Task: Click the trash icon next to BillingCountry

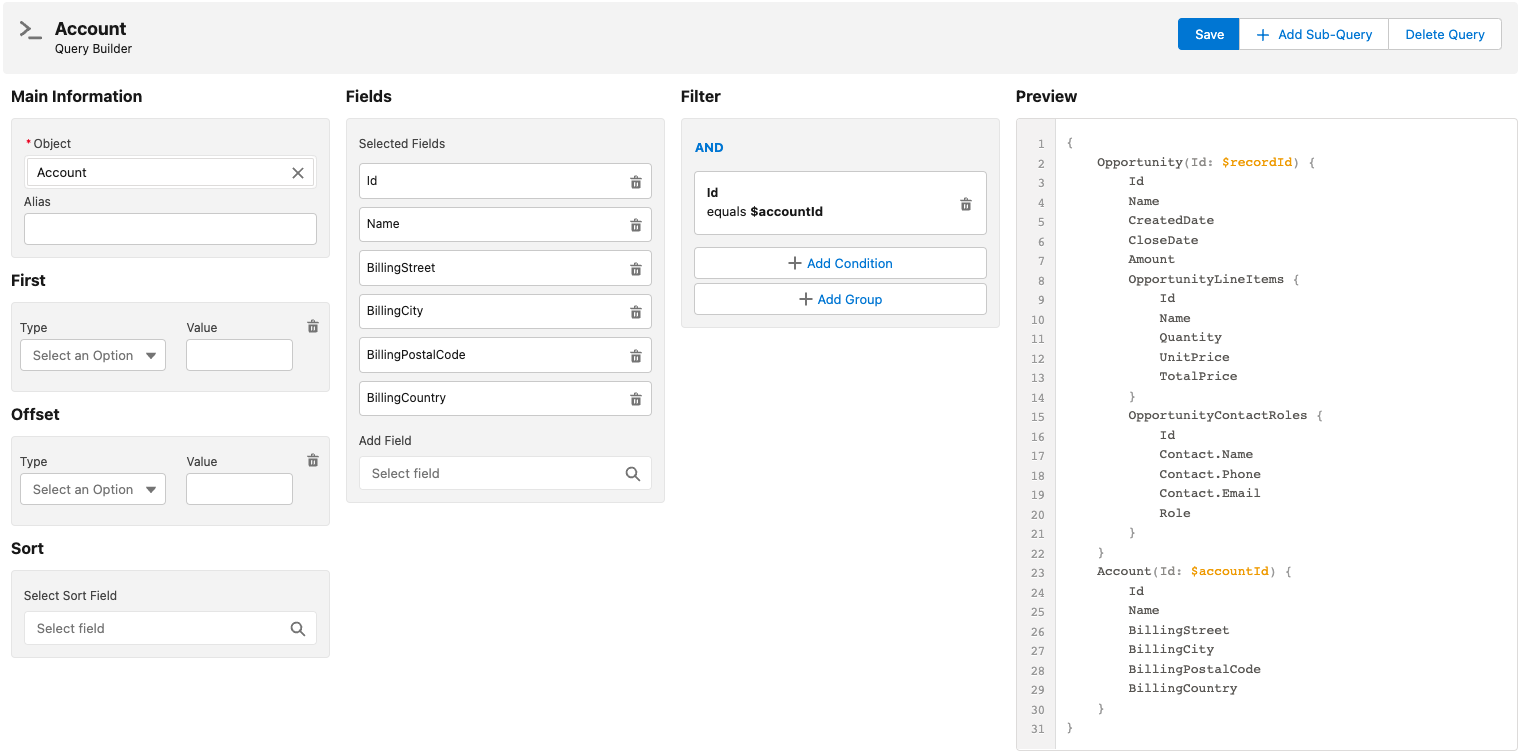Action: point(636,398)
